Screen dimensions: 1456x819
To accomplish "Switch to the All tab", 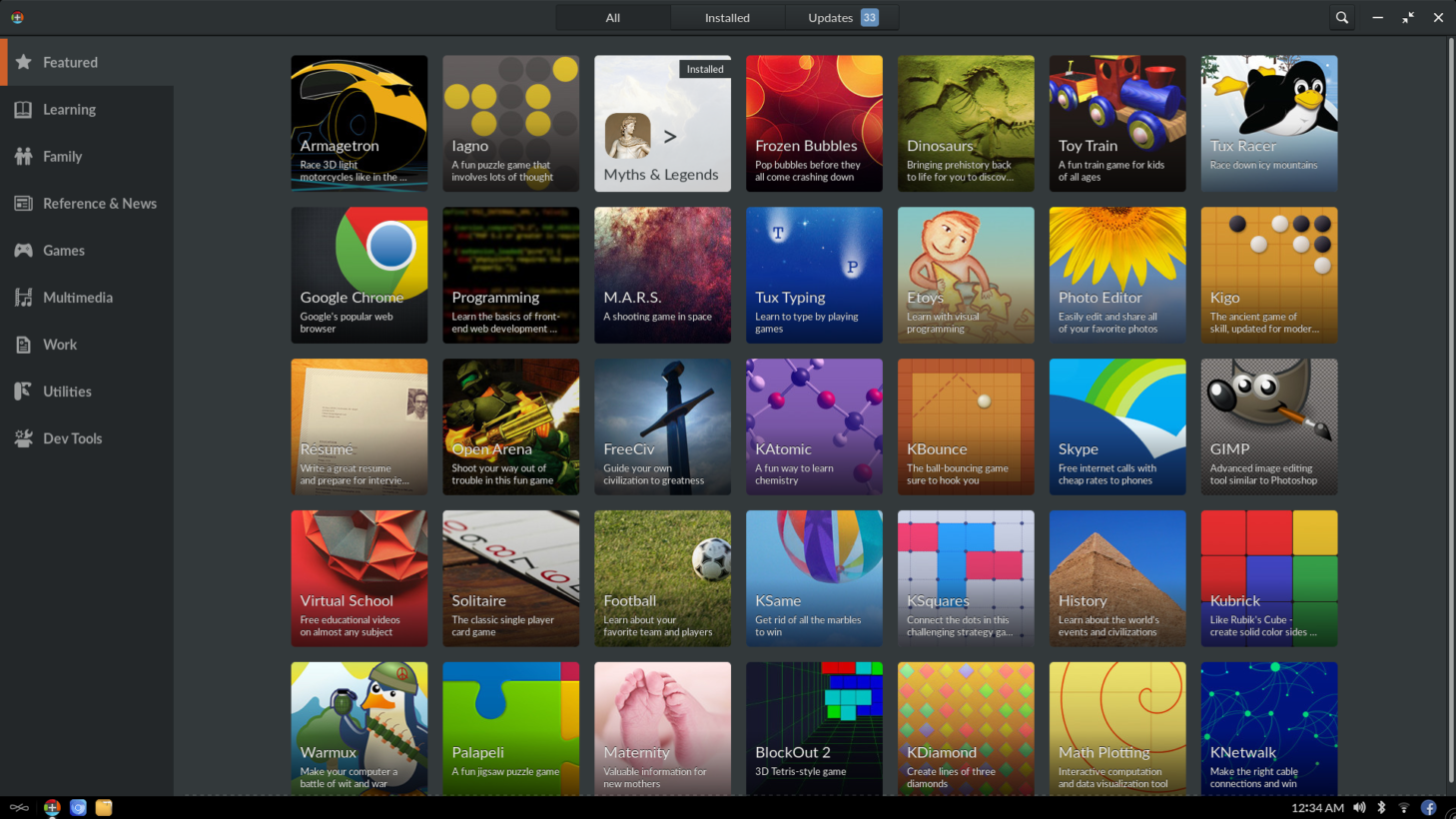I will (613, 18).
